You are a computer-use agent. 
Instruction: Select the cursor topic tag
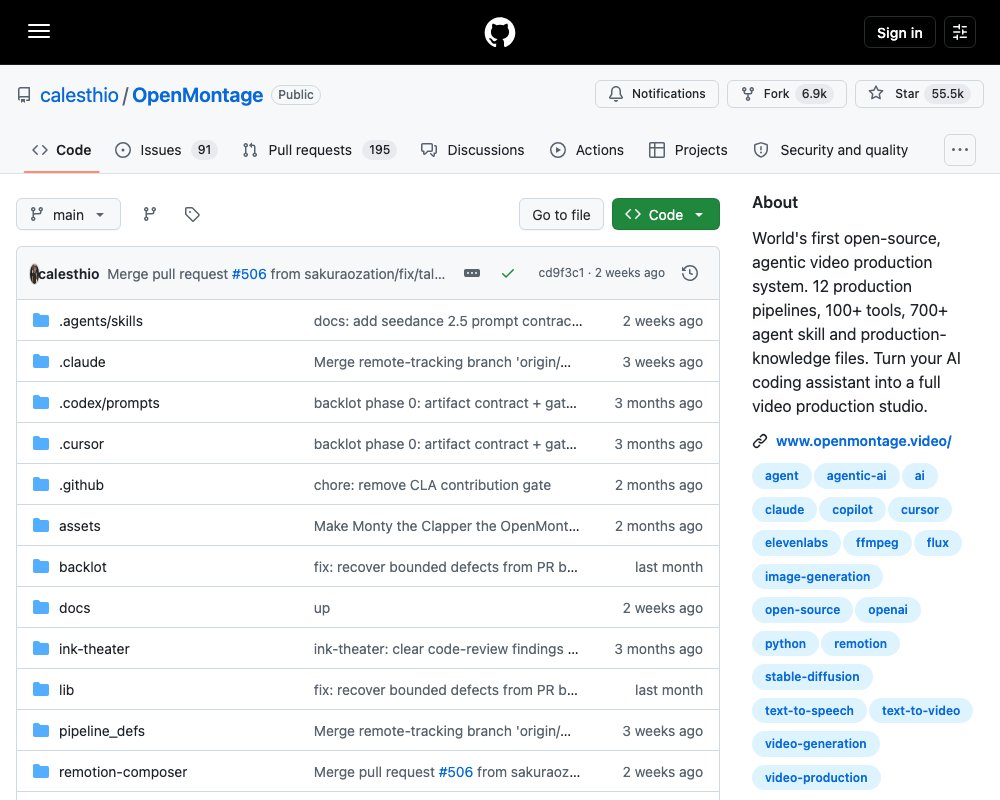tap(919, 510)
